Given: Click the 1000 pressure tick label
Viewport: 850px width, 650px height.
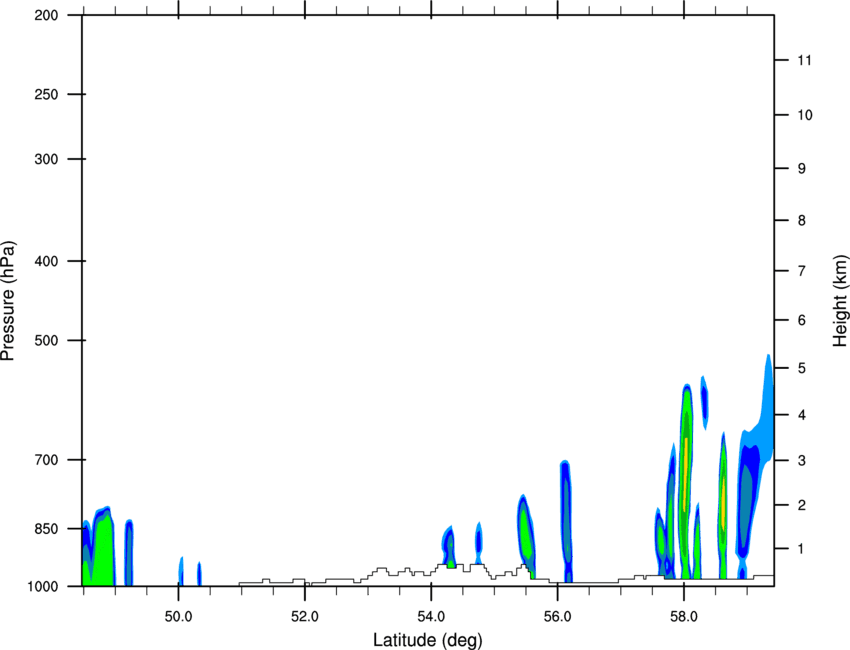Looking at the screenshot, I should pos(42,587).
